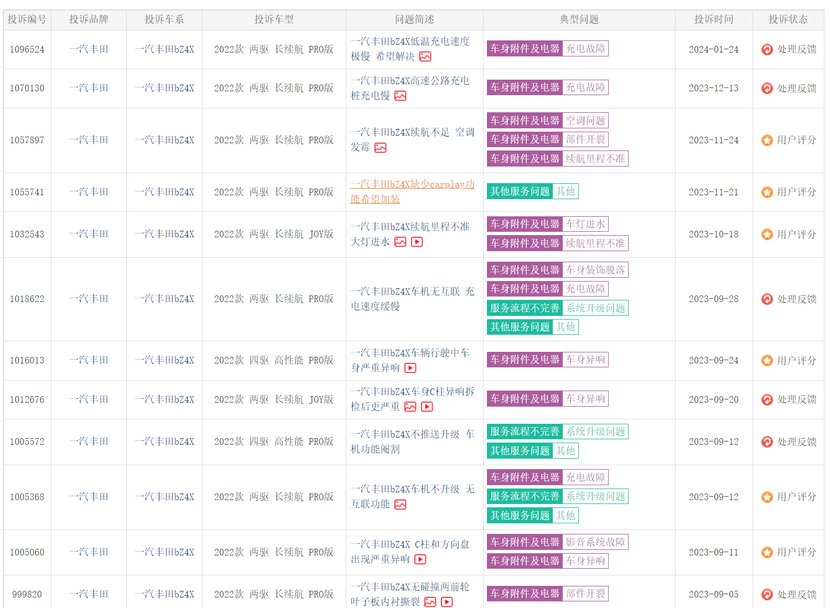Open complaint number 1018622
The image size is (830, 608).
[x=27, y=299]
